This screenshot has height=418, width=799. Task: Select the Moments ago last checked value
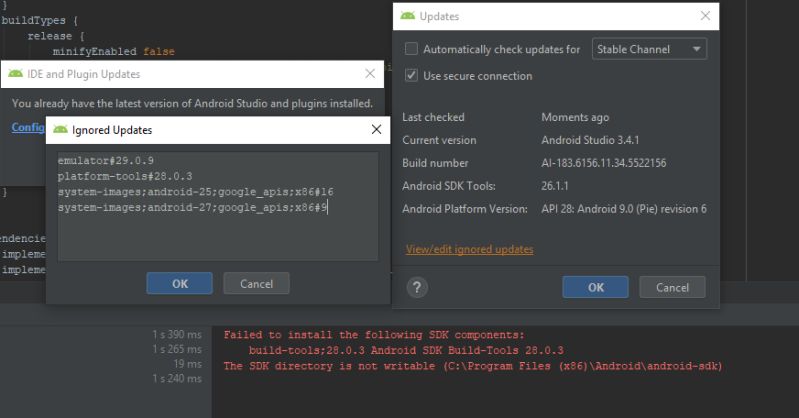(x=575, y=117)
